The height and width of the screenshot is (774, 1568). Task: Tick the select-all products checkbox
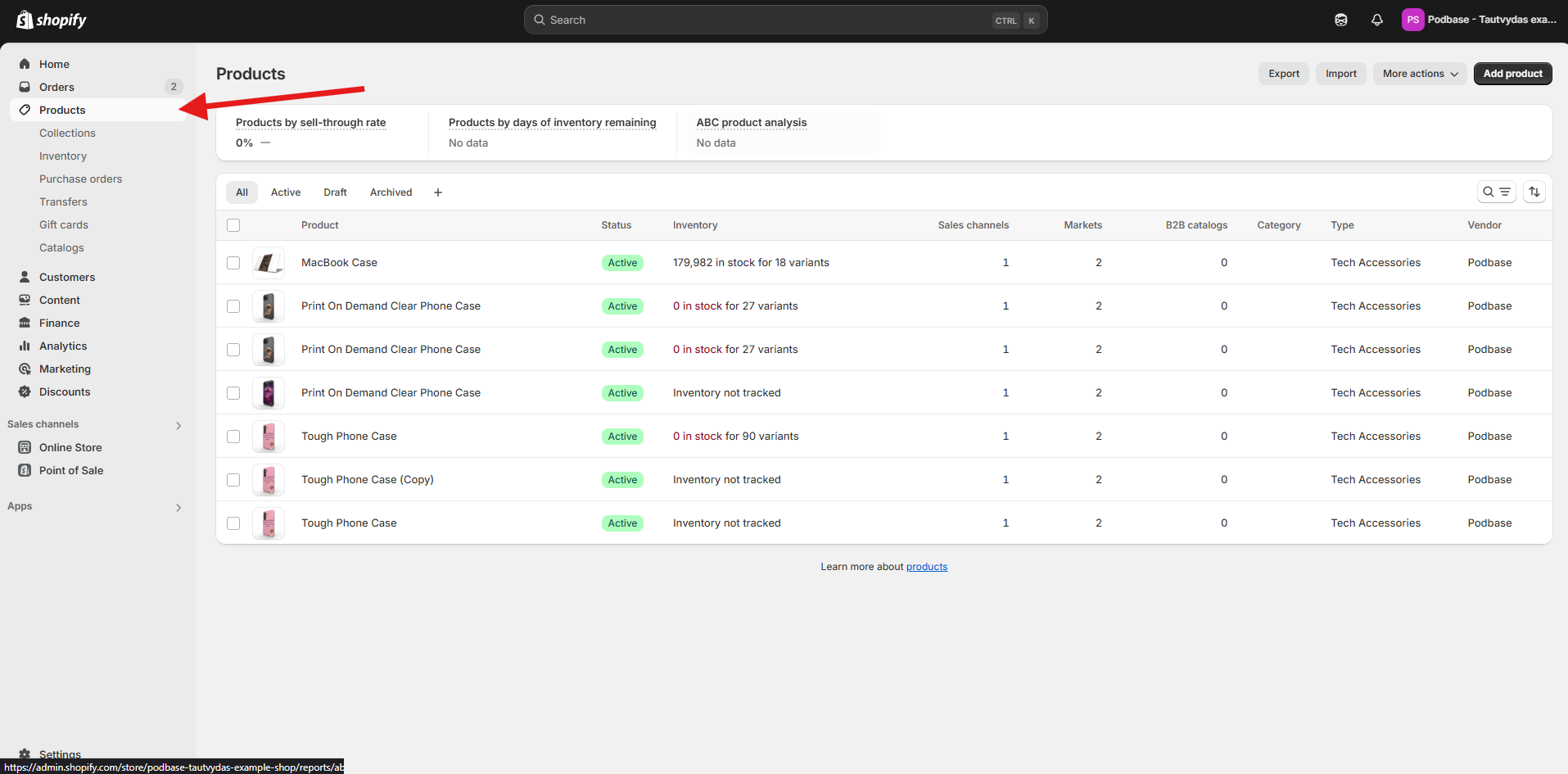[233, 225]
